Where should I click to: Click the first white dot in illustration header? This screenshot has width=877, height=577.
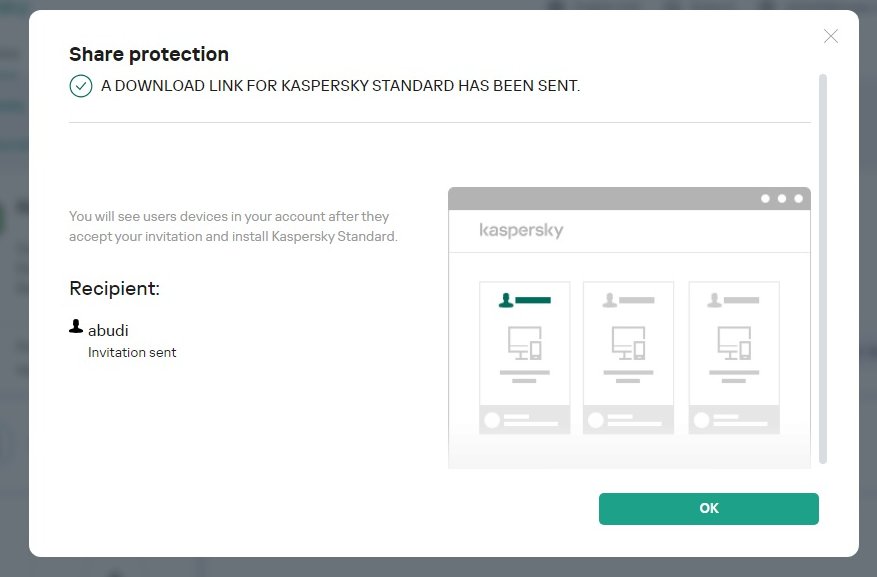pyautogui.click(x=765, y=198)
